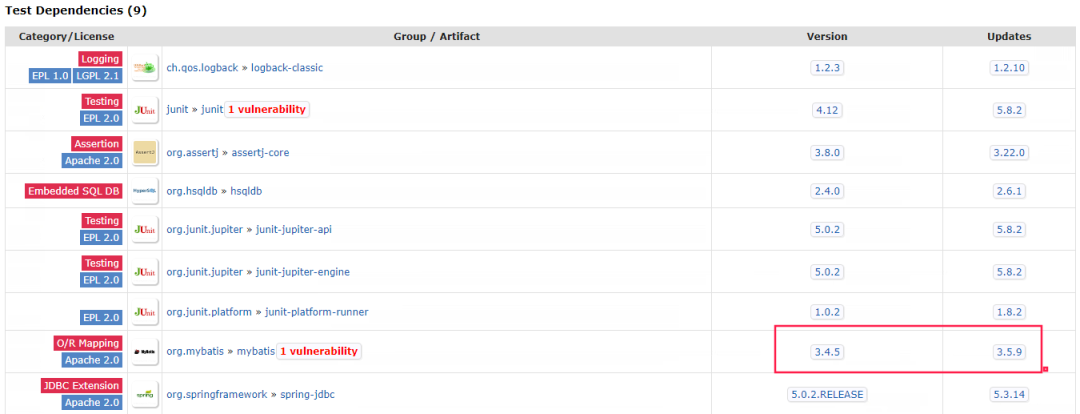
Task: Select the O/R Mapping category tag
Action: click(88, 343)
